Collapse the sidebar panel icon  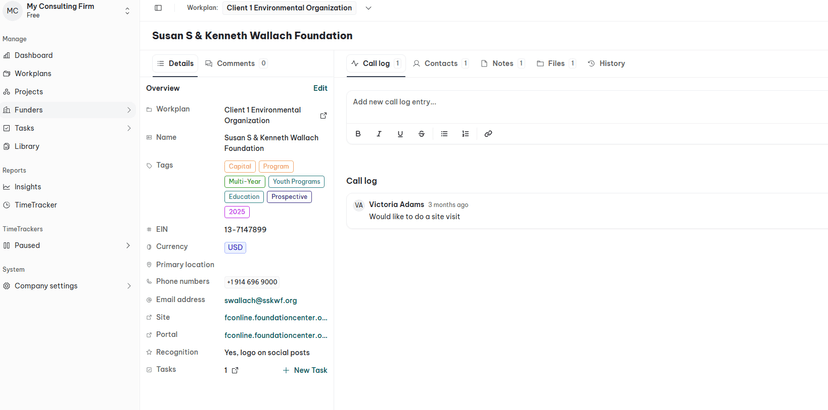point(158,8)
